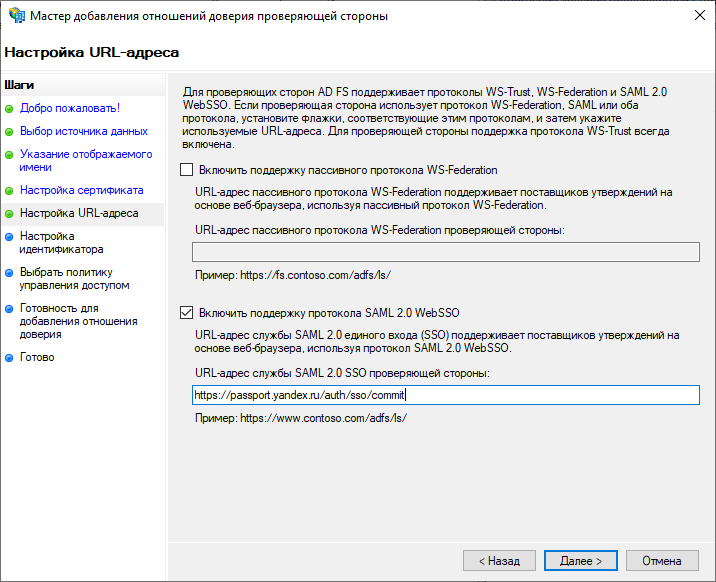Viewport: 716px width, 582px height.
Task: Enable WS-Federation passive protocol checkbox
Action: tap(186, 170)
